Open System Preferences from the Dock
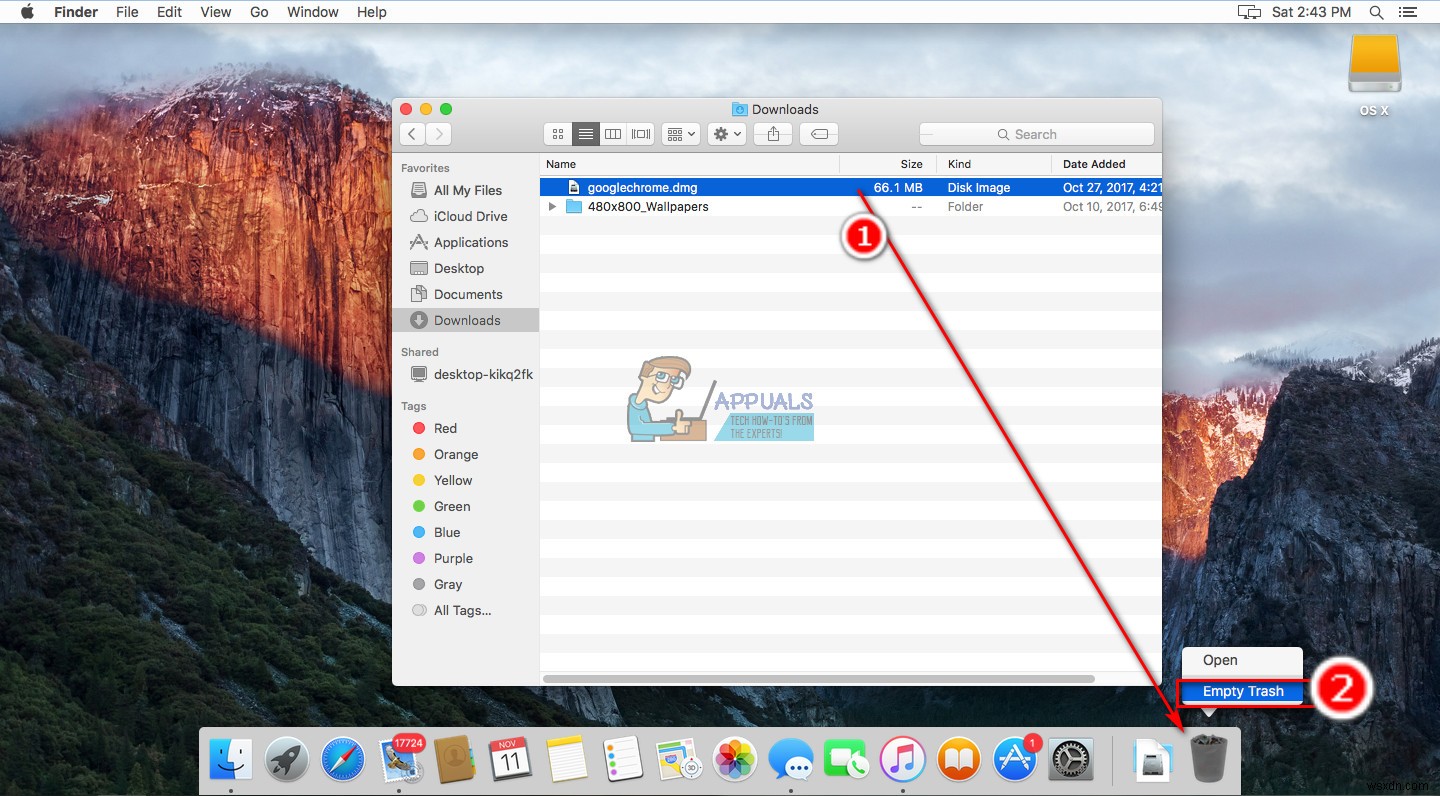This screenshot has height=796, width=1440. pyautogui.click(x=1071, y=759)
